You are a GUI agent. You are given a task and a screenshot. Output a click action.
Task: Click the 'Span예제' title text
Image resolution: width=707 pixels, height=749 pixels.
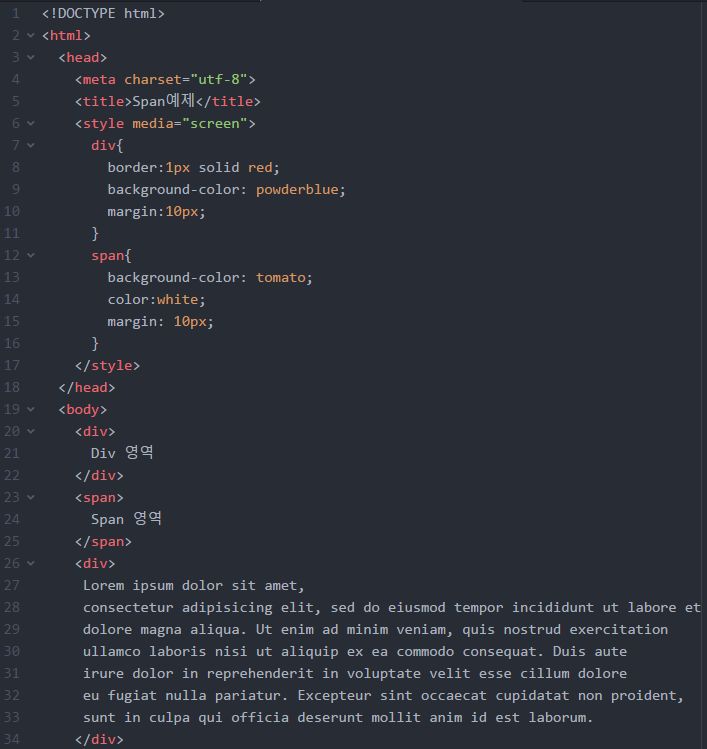[163, 101]
